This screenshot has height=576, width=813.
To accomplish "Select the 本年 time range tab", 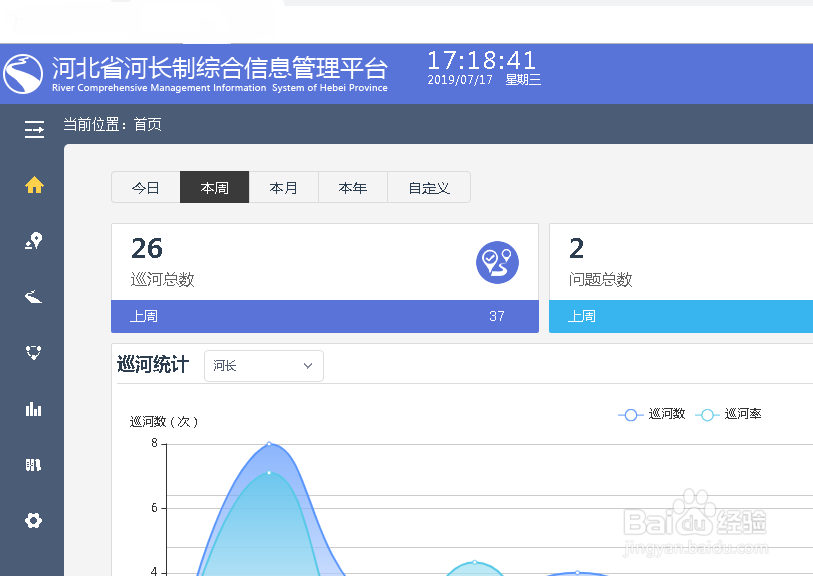I will point(353,187).
